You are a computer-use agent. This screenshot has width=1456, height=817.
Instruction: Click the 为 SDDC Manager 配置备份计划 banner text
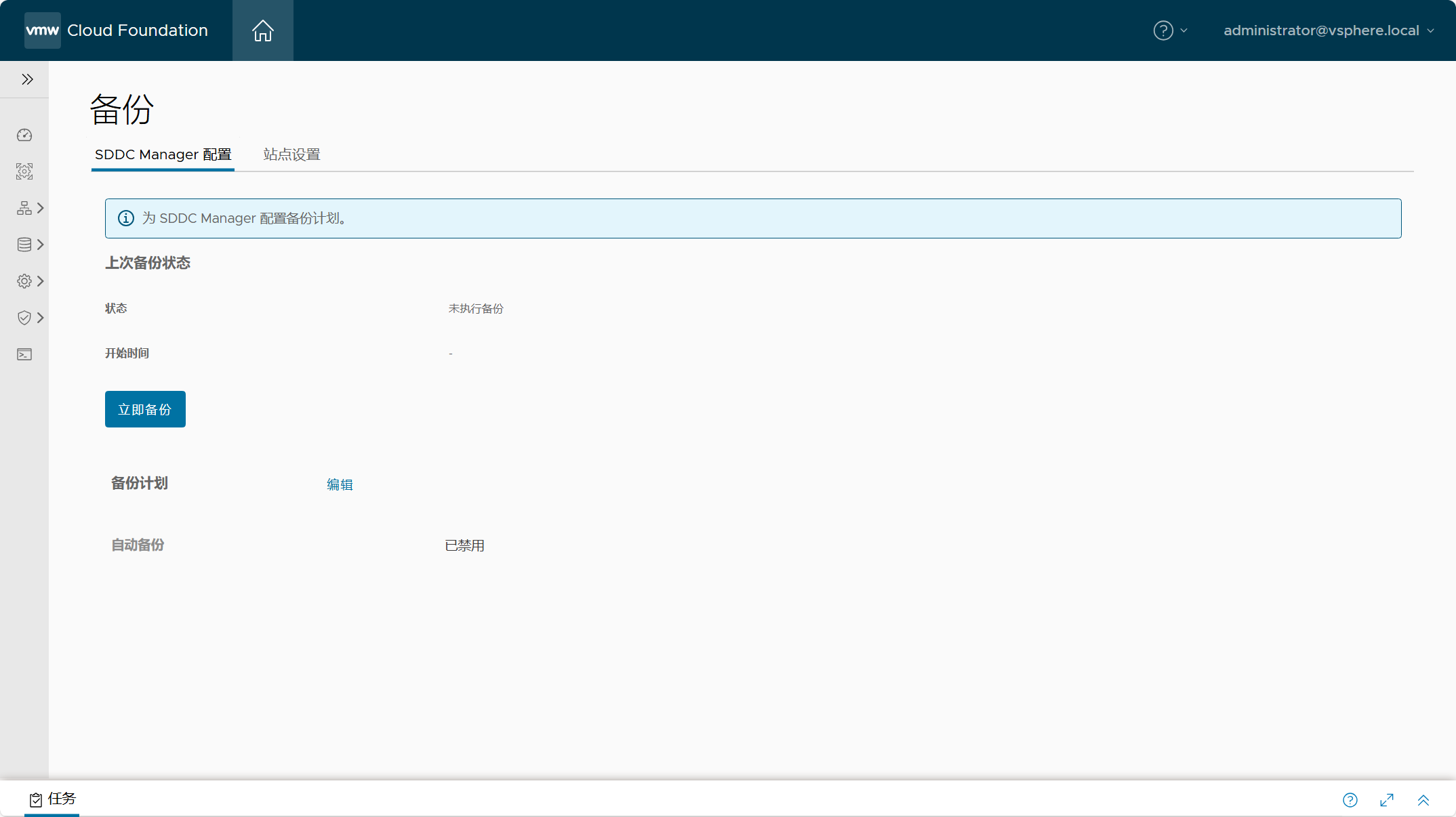[x=244, y=218]
